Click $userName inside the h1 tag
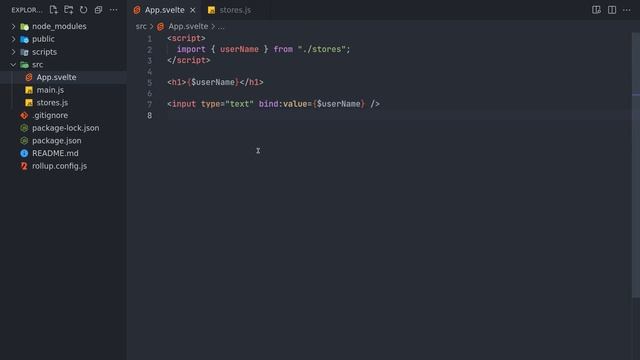This screenshot has height=360, width=640. (213, 82)
